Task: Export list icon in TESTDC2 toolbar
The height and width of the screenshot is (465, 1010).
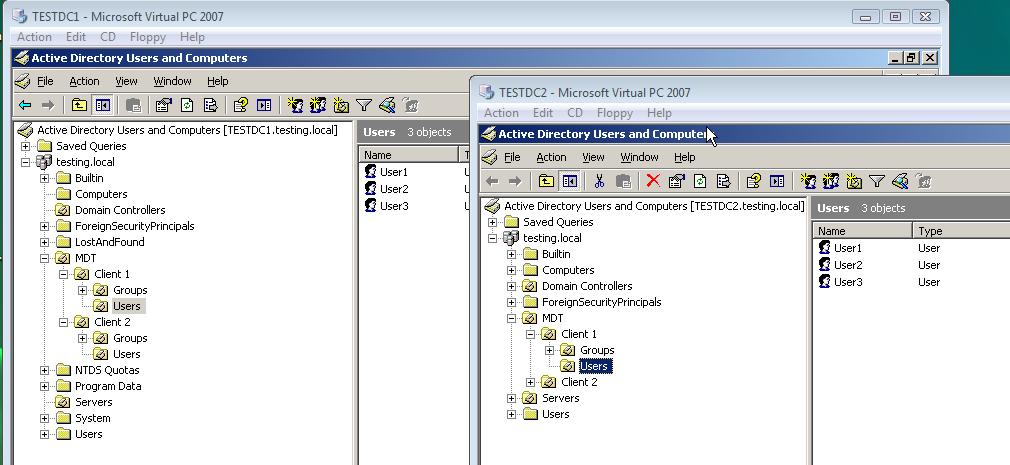Action: [723, 182]
